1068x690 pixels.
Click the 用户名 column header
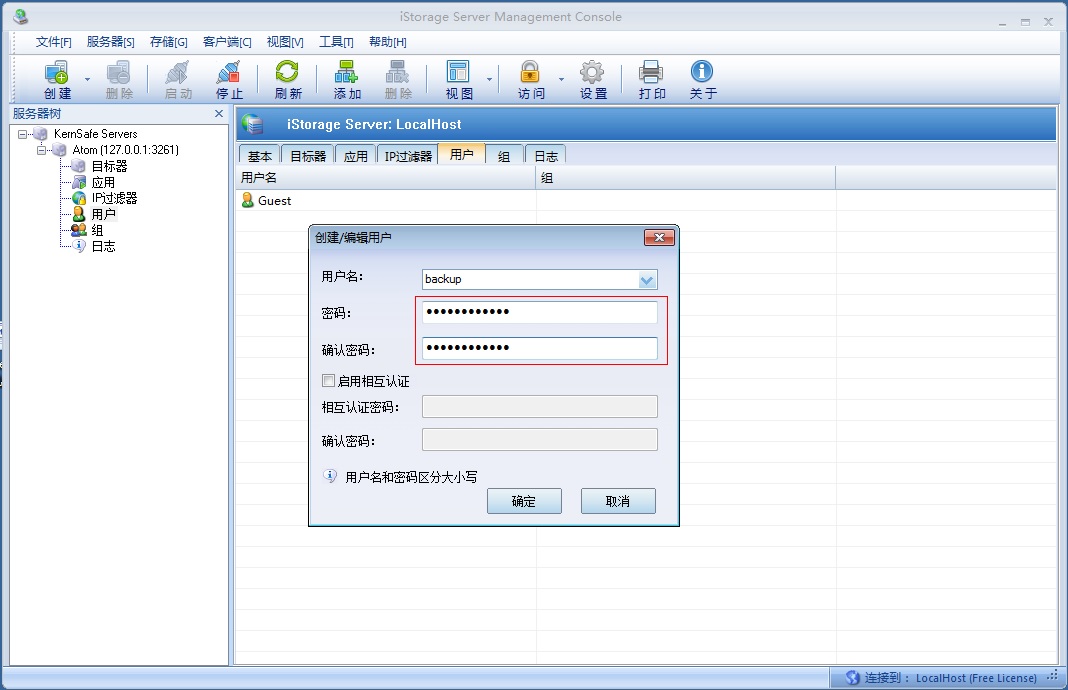386,178
